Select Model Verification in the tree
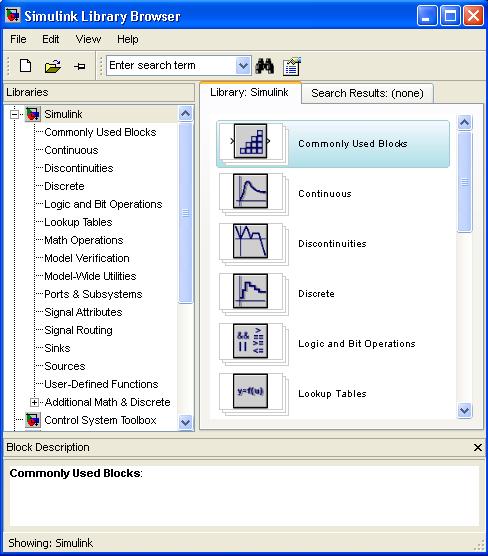Image resolution: width=488 pixels, height=556 pixels. point(87,258)
